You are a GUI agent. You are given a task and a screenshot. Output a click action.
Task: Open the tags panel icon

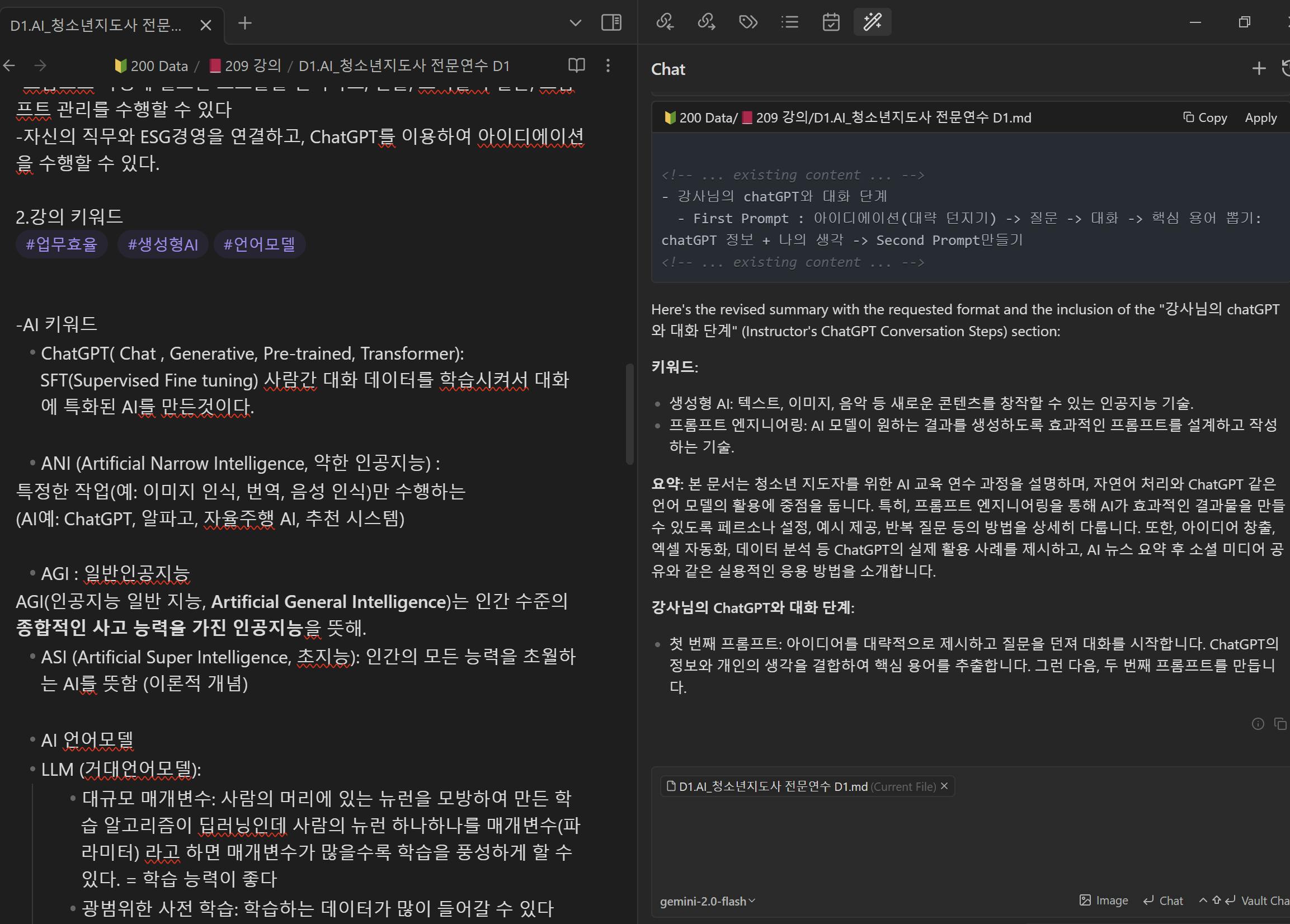point(748,22)
